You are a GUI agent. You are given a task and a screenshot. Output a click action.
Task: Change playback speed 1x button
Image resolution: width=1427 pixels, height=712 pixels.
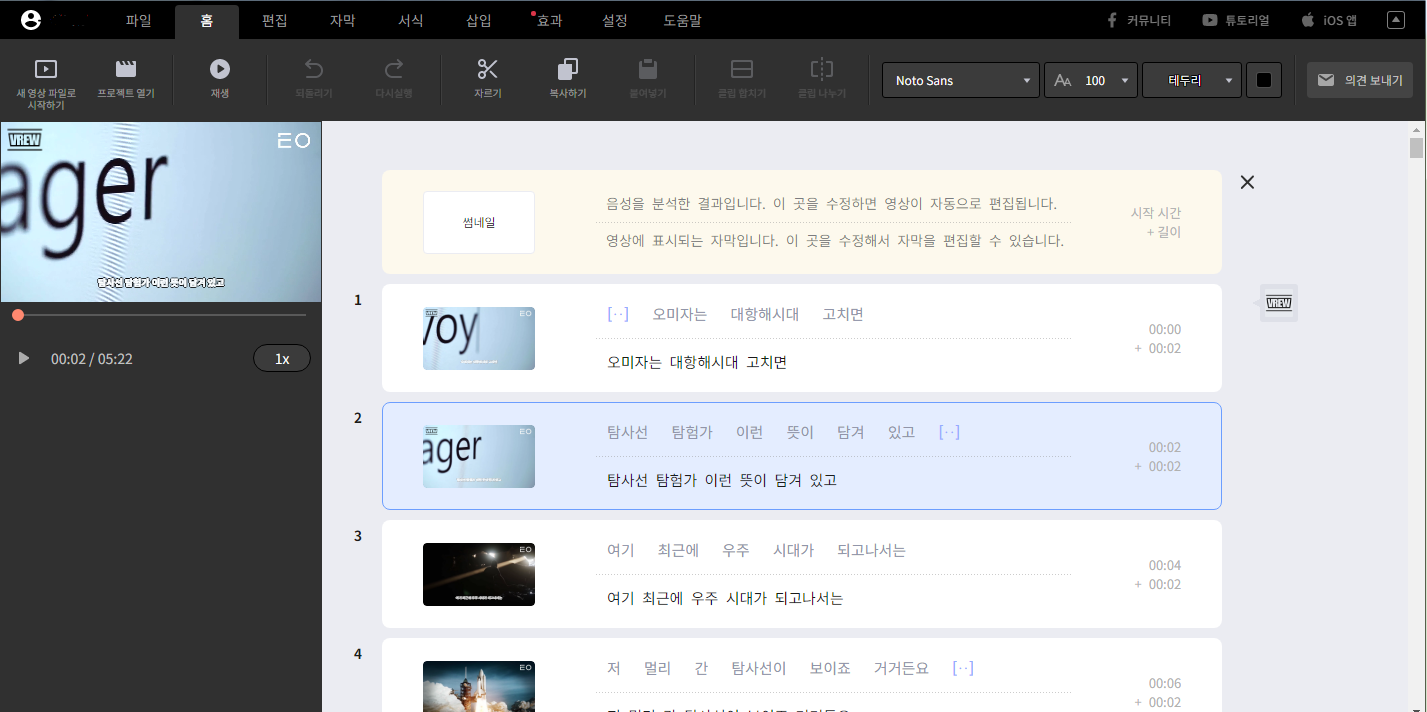[x=282, y=358]
